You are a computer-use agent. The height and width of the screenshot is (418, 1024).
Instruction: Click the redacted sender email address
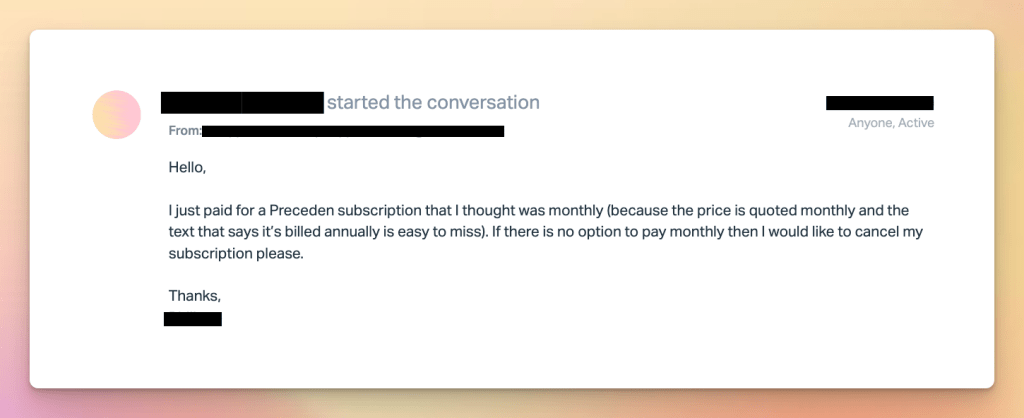(353, 131)
